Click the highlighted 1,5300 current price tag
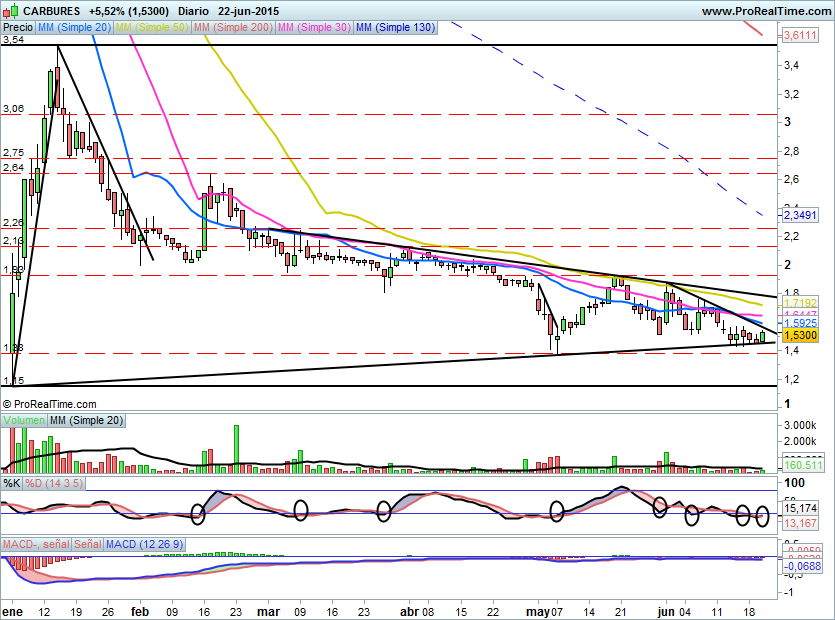Image resolution: width=835 pixels, height=620 pixels. [x=800, y=337]
